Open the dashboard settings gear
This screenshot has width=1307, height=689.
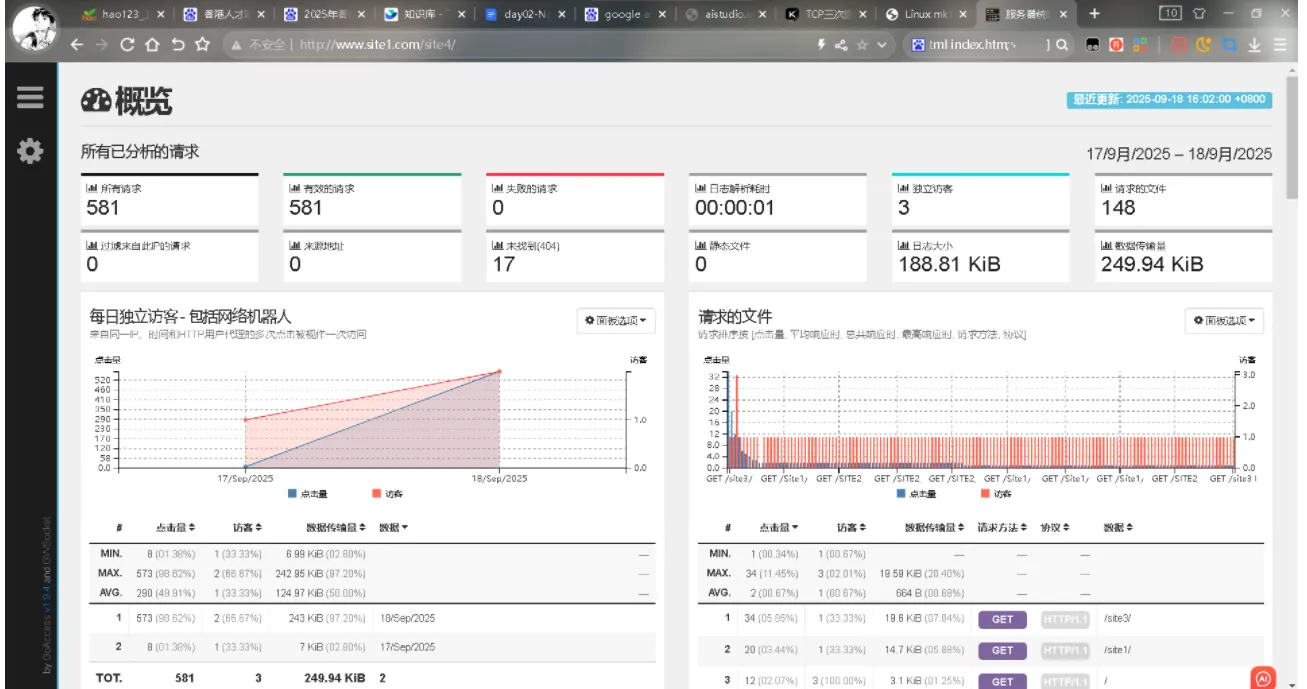pos(30,151)
